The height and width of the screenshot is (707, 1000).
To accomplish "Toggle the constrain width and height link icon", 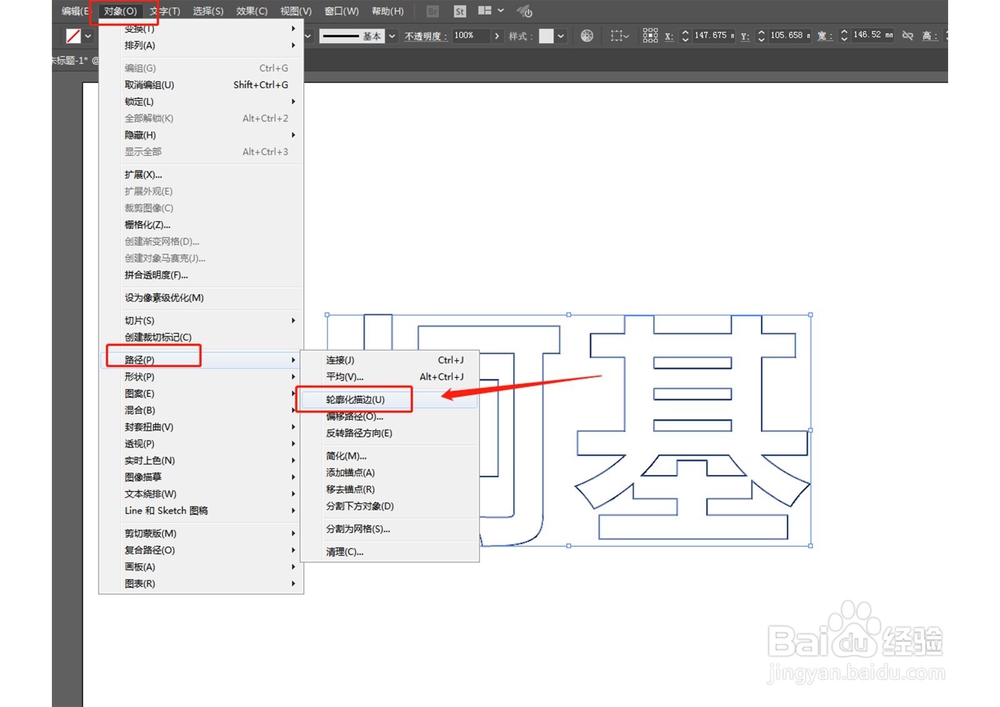I will (908, 36).
